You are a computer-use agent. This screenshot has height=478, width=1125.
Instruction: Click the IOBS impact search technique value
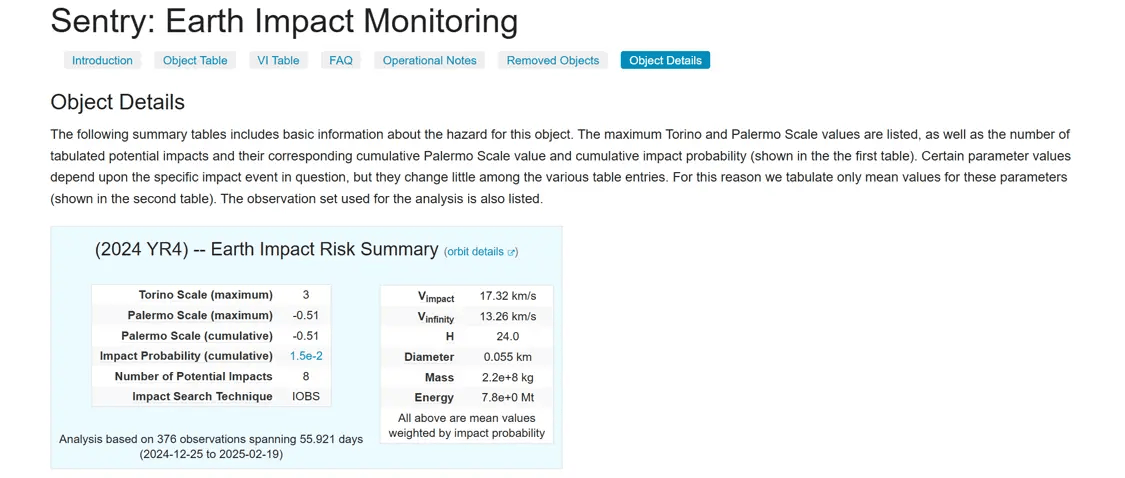point(306,397)
